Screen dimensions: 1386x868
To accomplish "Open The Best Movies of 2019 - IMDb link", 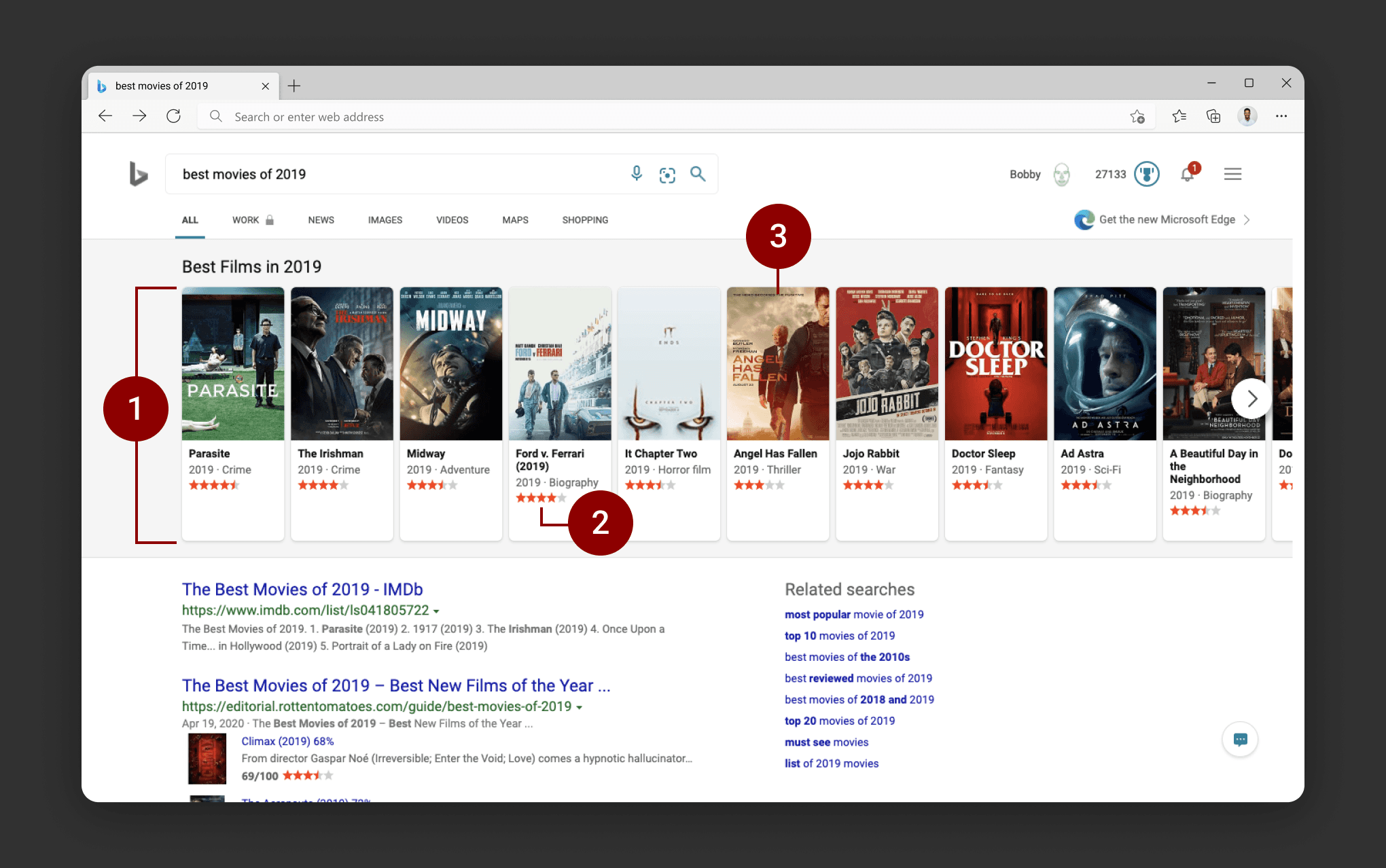I will (x=302, y=589).
